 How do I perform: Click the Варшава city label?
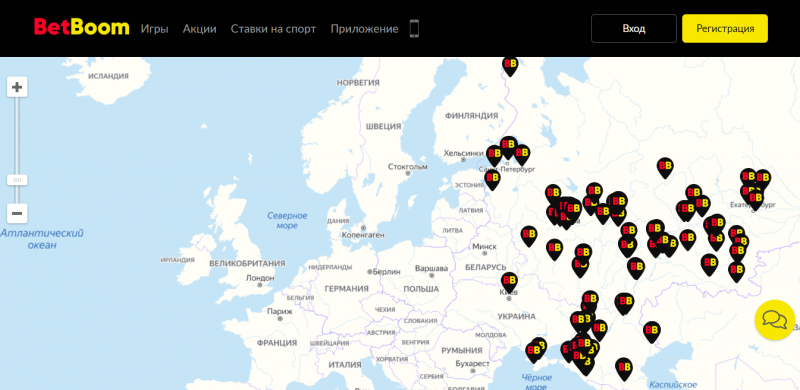(x=431, y=268)
